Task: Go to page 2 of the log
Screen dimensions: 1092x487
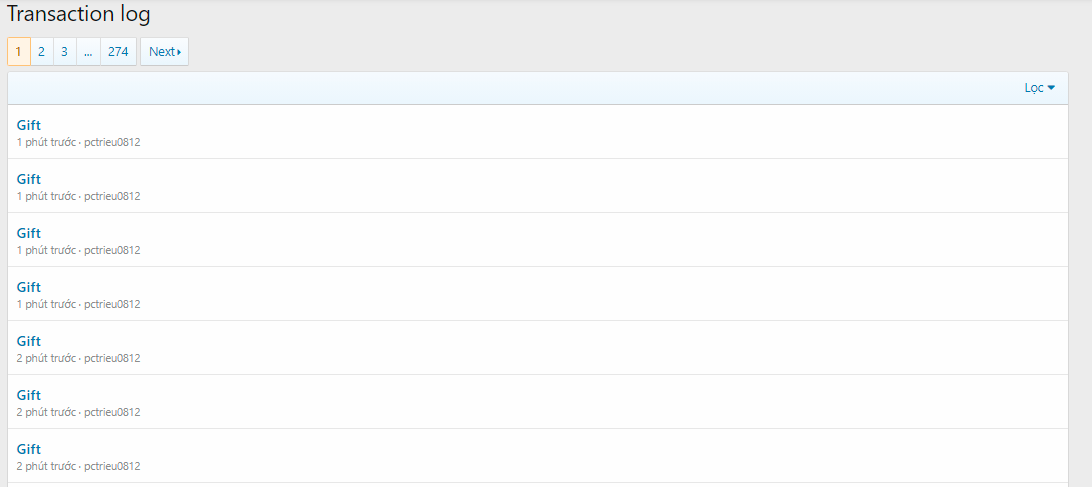Action: coord(41,52)
